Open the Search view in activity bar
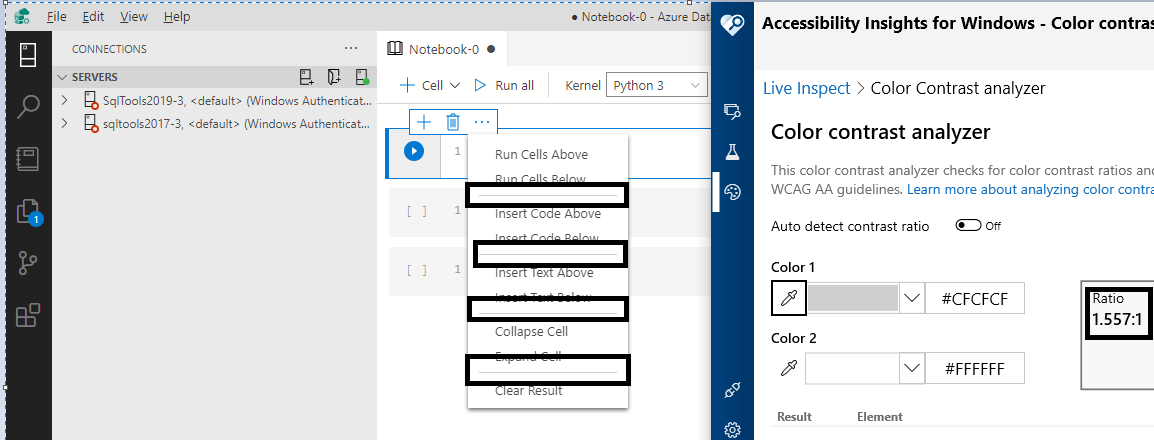1154x440 pixels. (x=28, y=106)
